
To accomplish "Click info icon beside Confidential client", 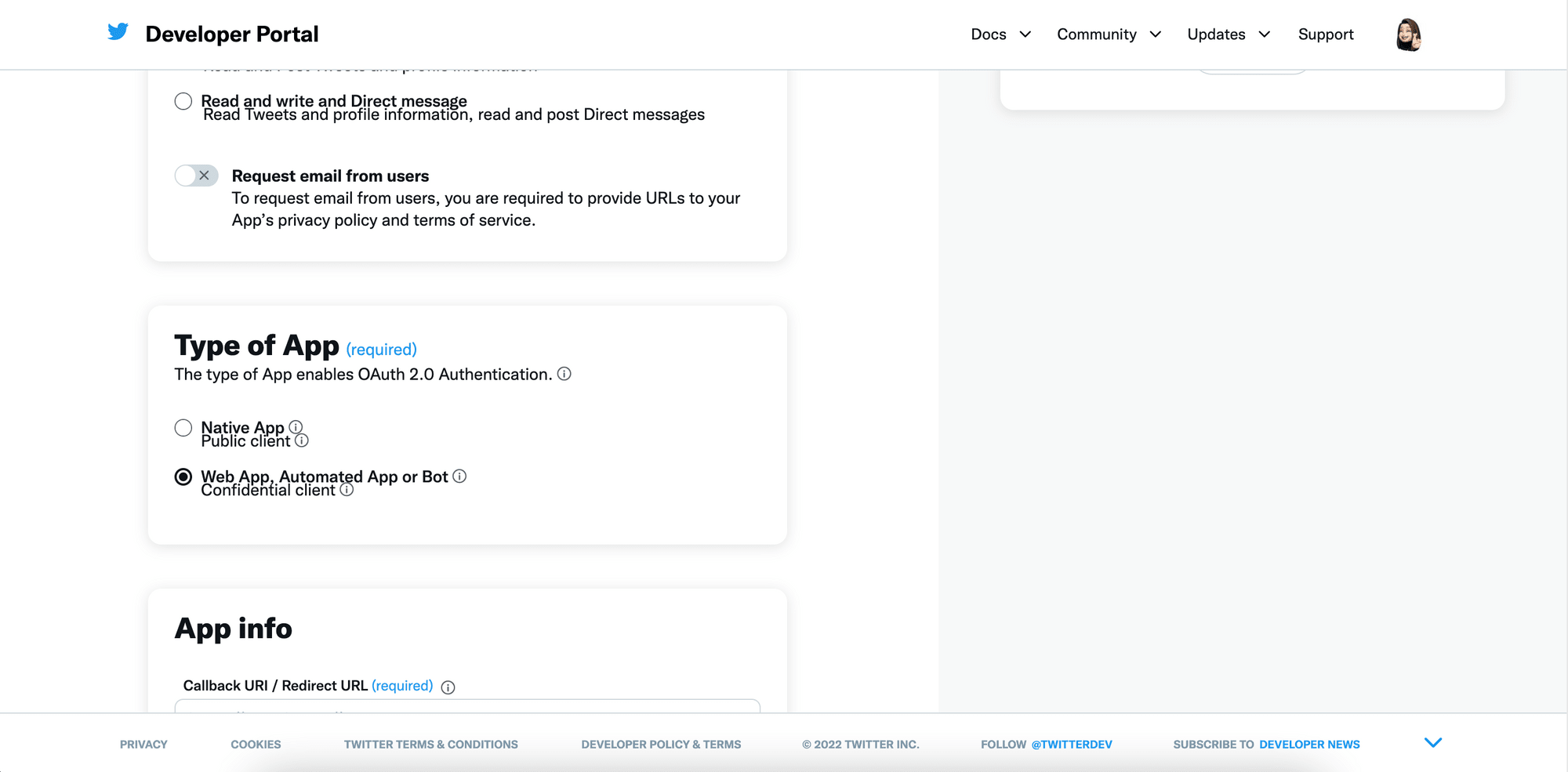I will (347, 489).
